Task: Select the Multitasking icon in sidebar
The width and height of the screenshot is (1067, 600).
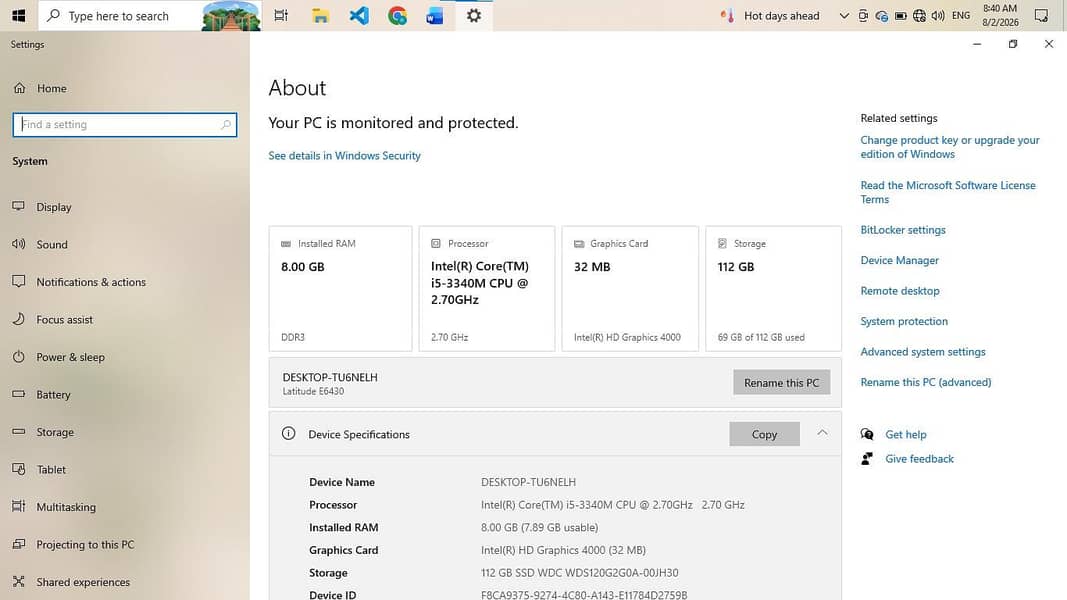Action: click(x=18, y=506)
